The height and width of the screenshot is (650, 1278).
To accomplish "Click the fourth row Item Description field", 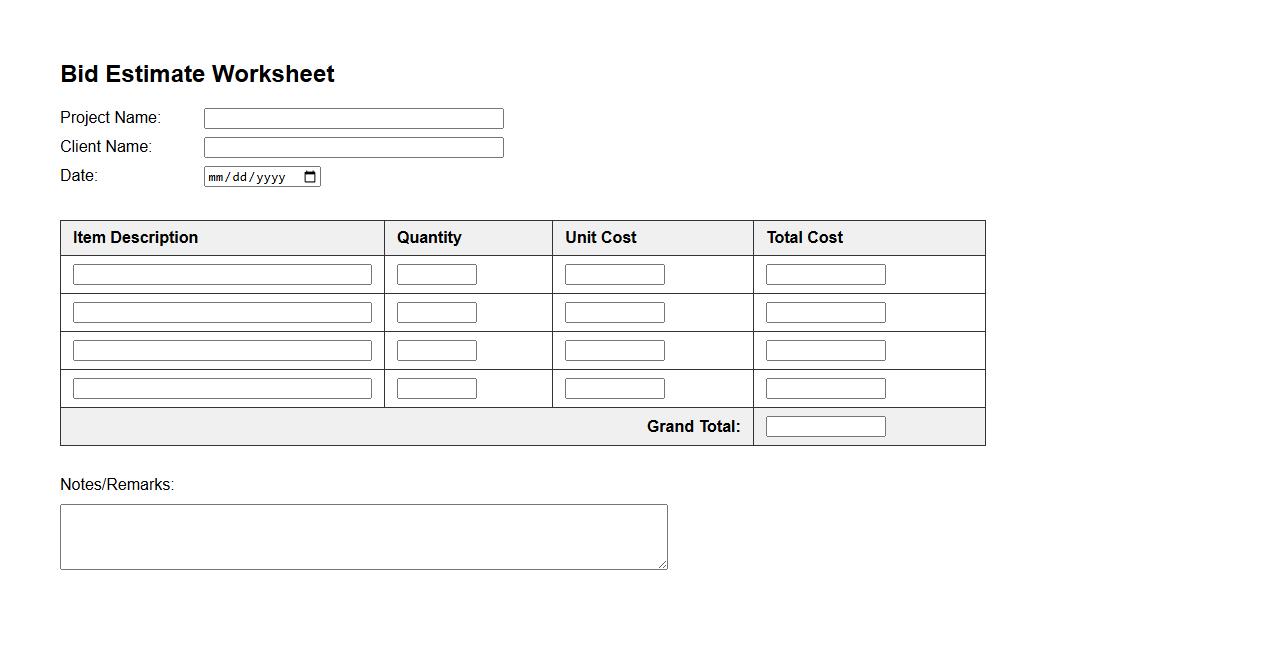I will click(222, 388).
